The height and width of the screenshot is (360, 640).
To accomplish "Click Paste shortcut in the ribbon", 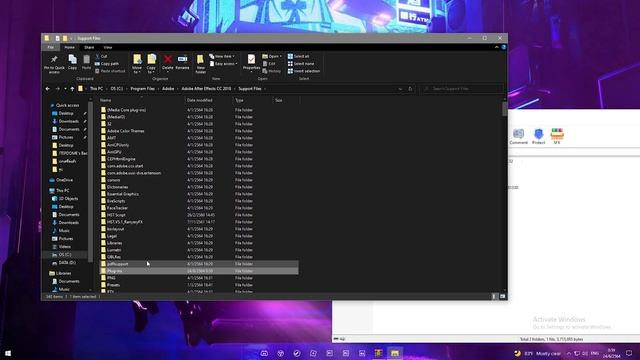I will pyautogui.click(x=110, y=71).
